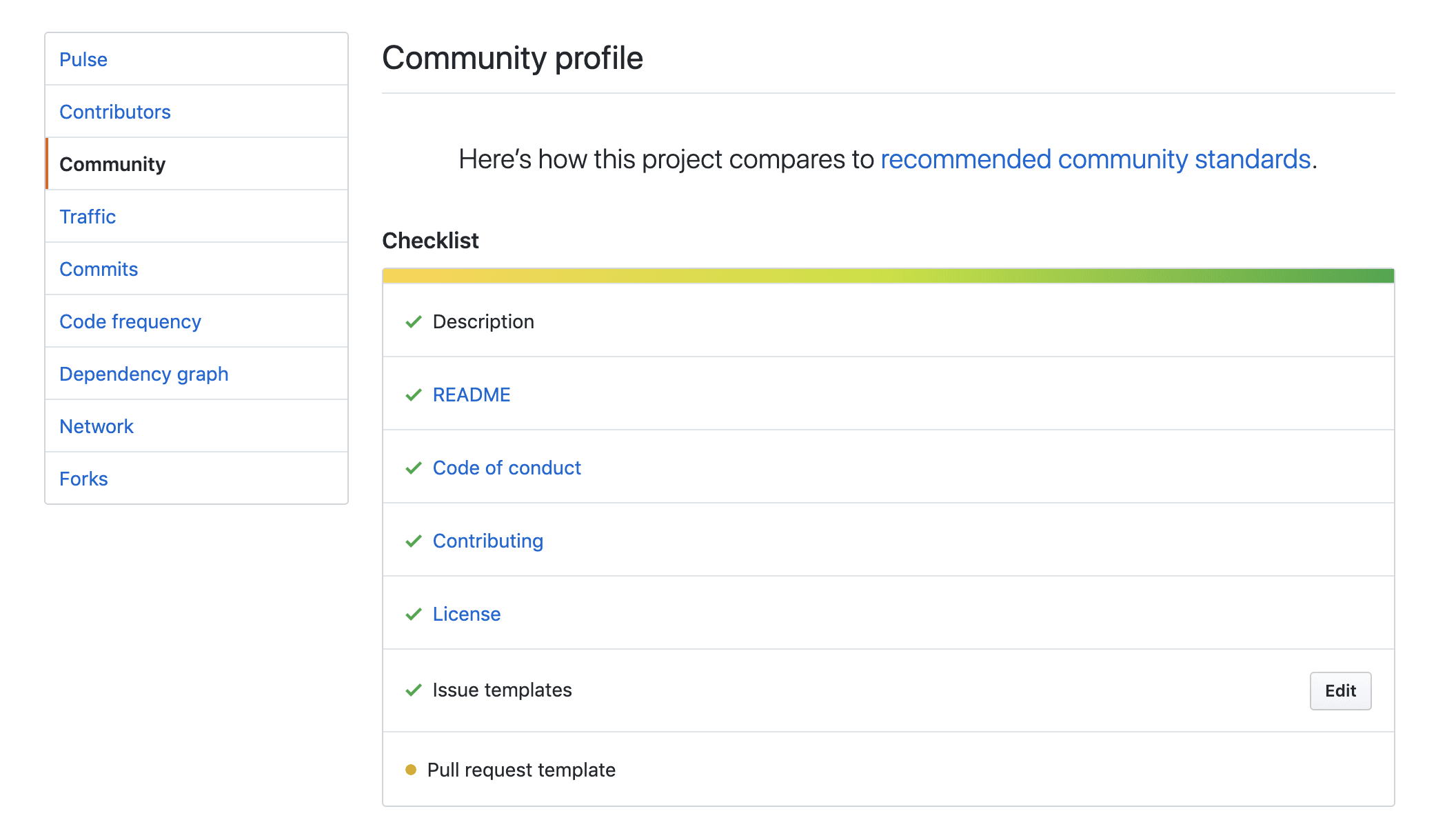
Task: Show the Network graph
Action: click(x=97, y=426)
